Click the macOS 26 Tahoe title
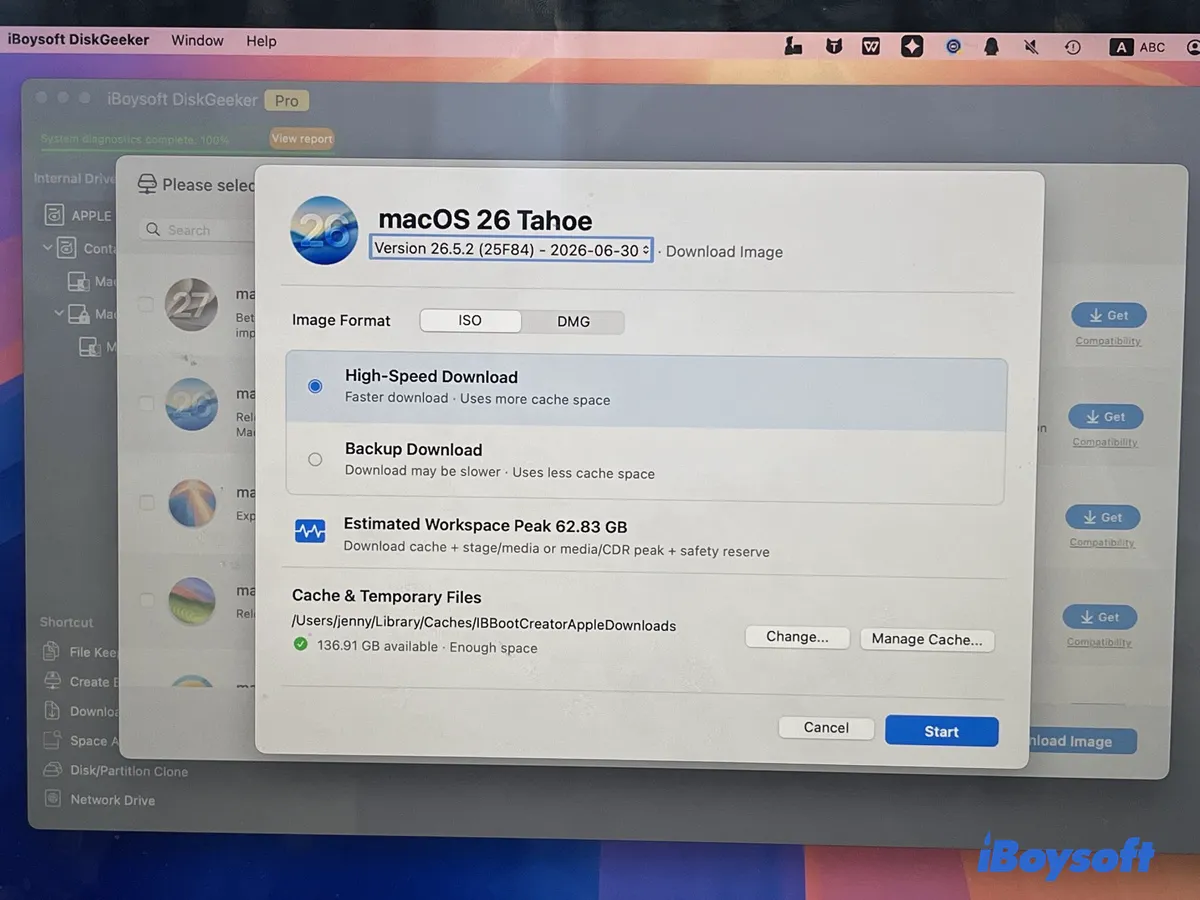The image size is (1200, 900). [x=485, y=220]
